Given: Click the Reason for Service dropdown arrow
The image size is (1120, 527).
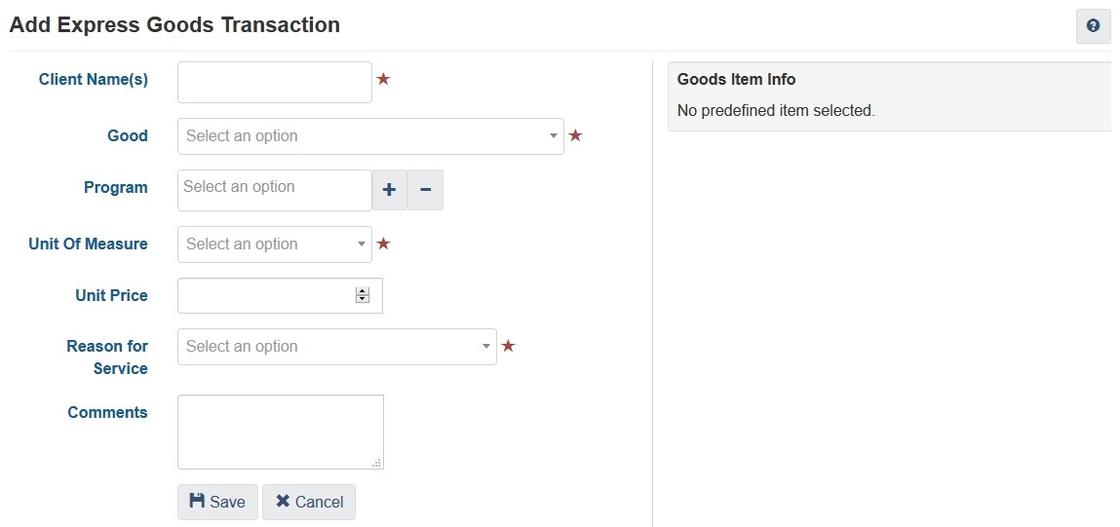Looking at the screenshot, I should [x=487, y=346].
